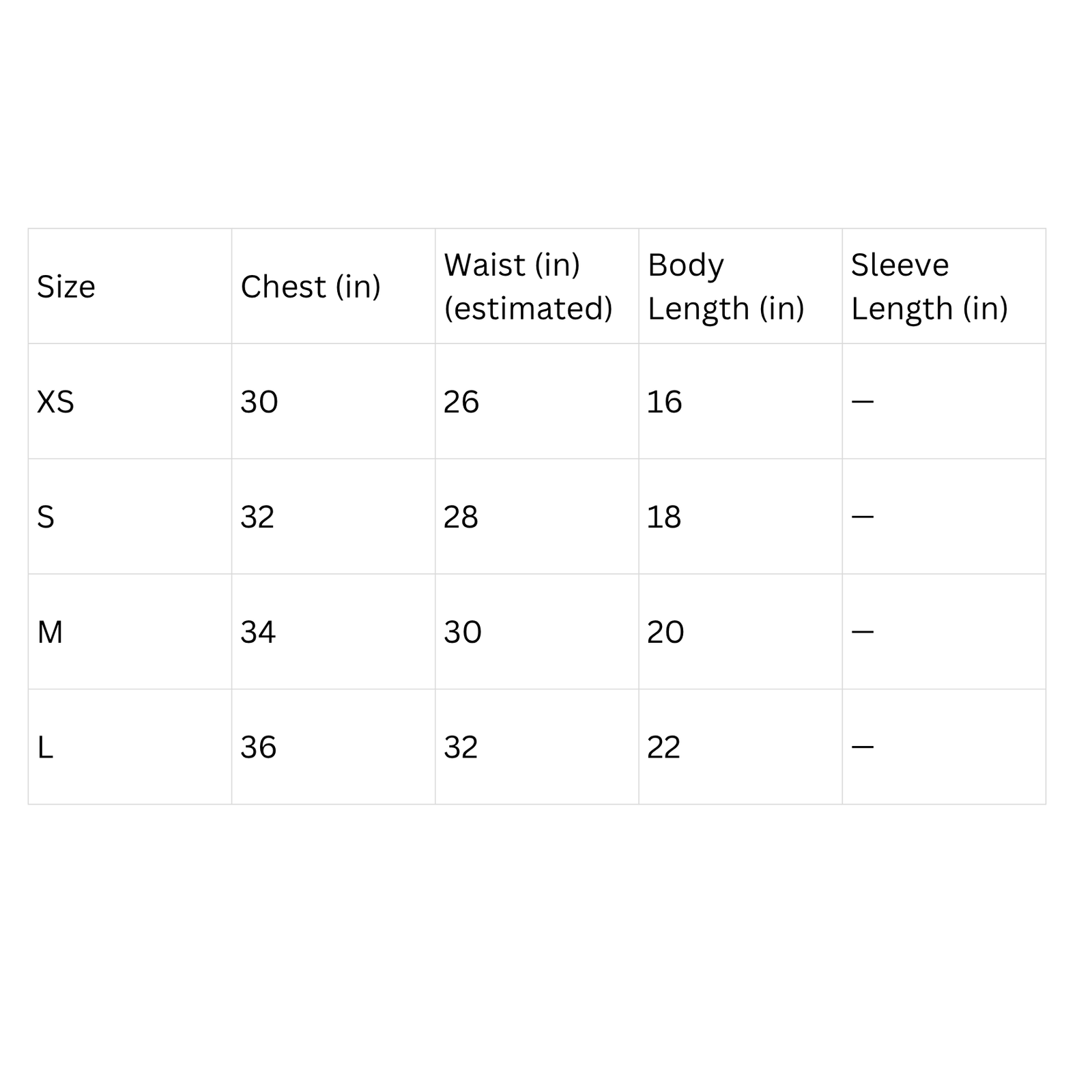The image size is (1092, 1092).
Task: Click chest value 30 for XS
Action: tap(259, 402)
